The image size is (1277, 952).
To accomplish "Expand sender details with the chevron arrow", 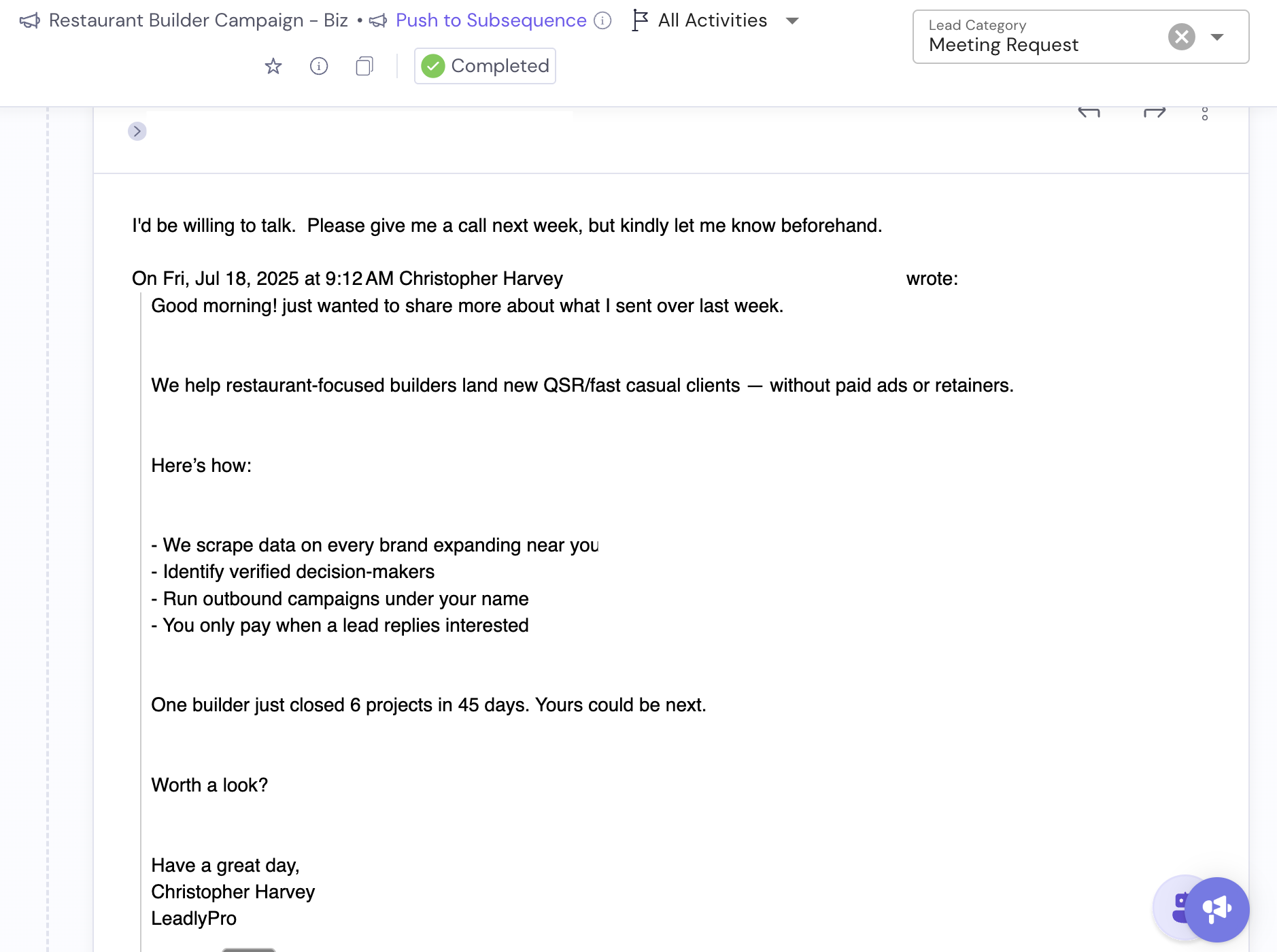I will coord(137,131).
